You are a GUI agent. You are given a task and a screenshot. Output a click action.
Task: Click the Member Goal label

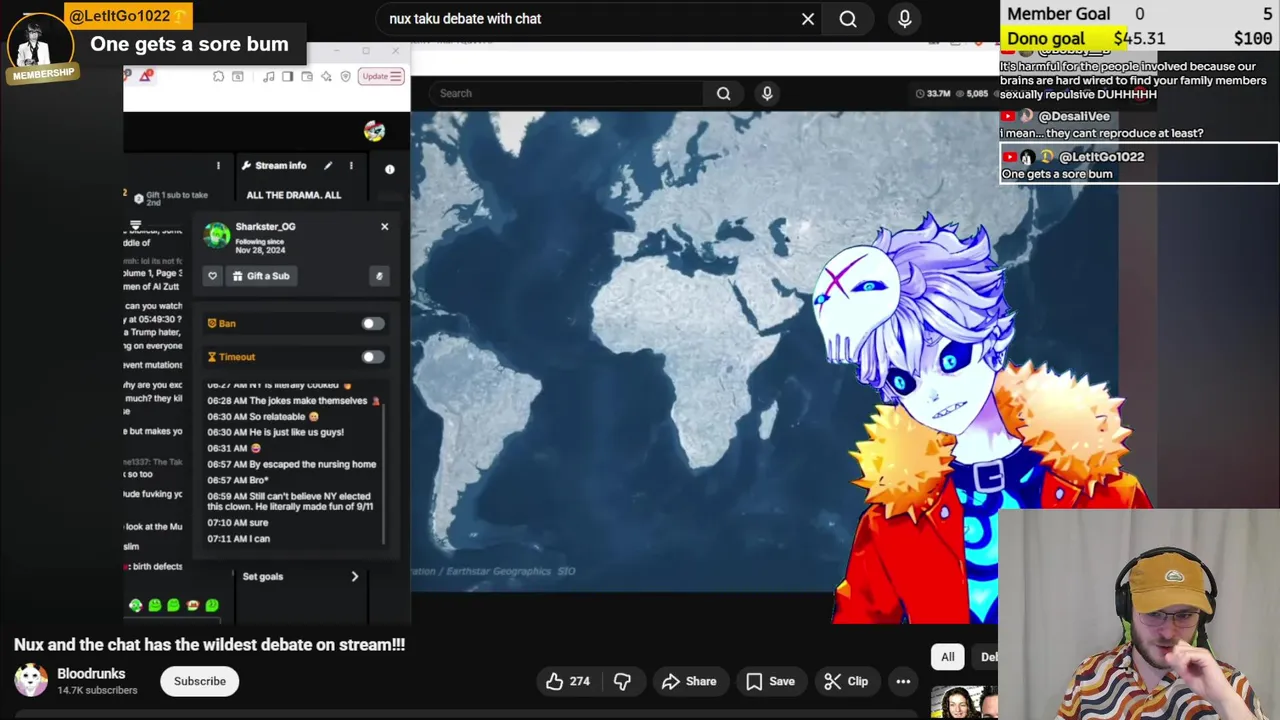[1058, 14]
